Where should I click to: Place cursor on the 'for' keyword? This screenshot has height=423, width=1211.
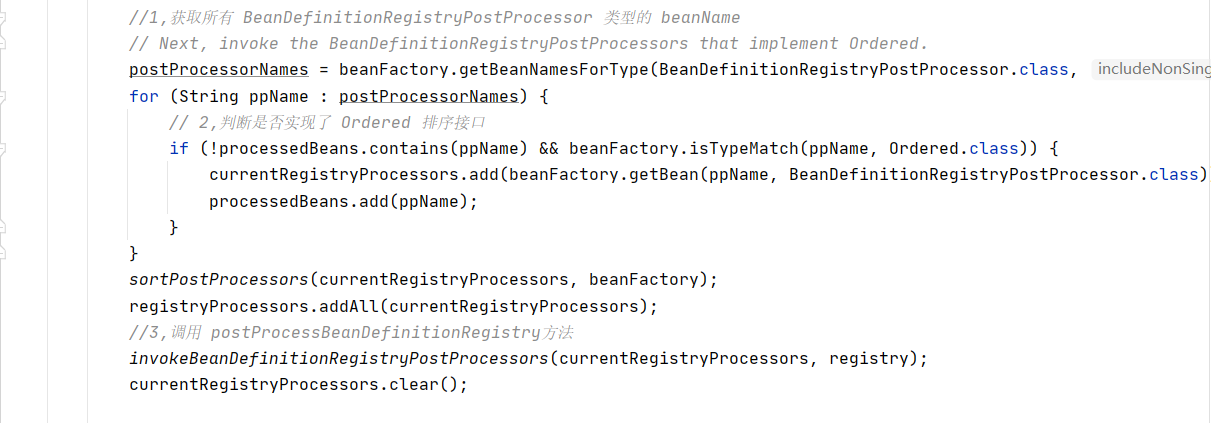[143, 96]
